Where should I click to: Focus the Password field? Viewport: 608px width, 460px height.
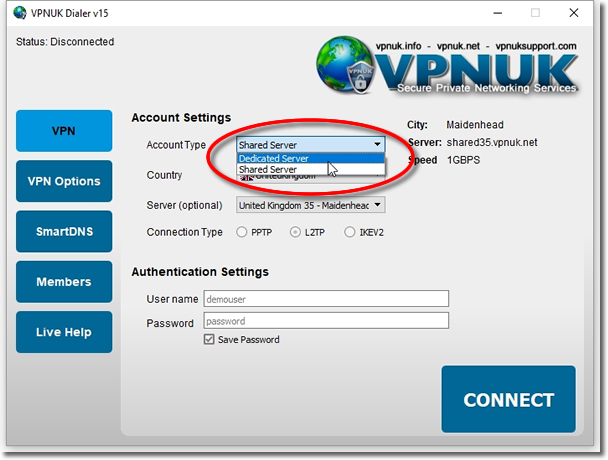pyautogui.click(x=326, y=321)
